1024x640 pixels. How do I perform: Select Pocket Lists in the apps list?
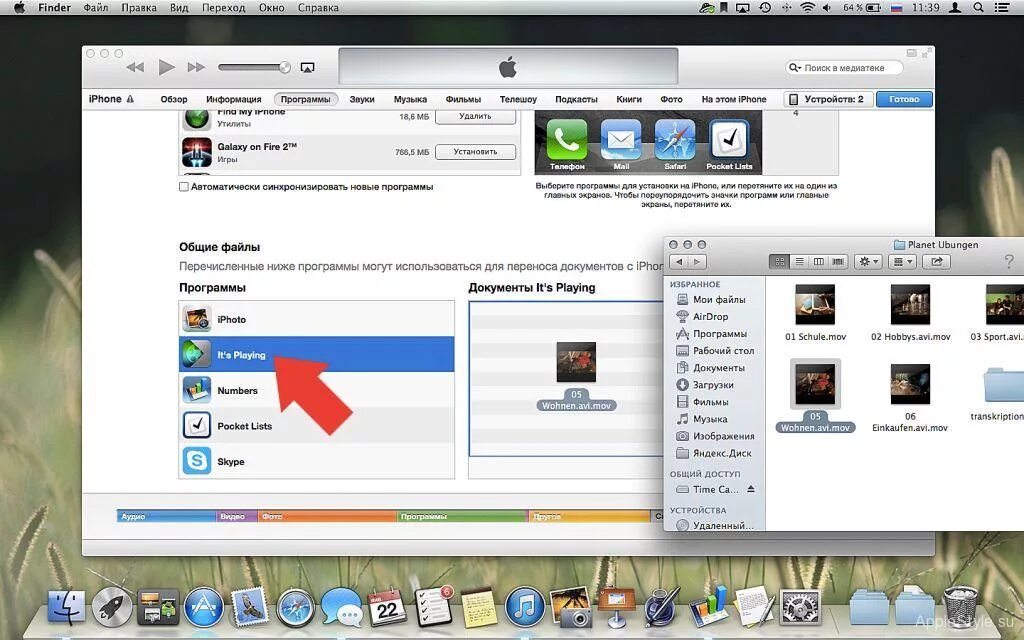(317, 426)
